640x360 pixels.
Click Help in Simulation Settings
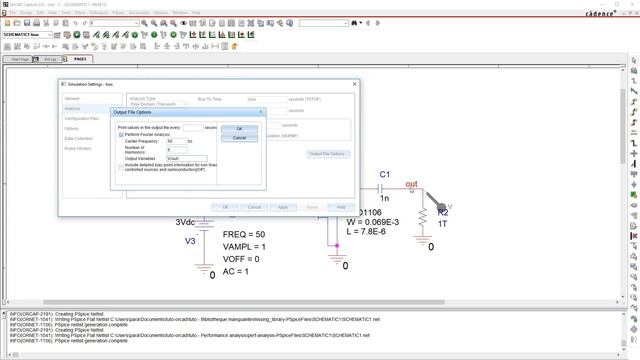point(341,207)
